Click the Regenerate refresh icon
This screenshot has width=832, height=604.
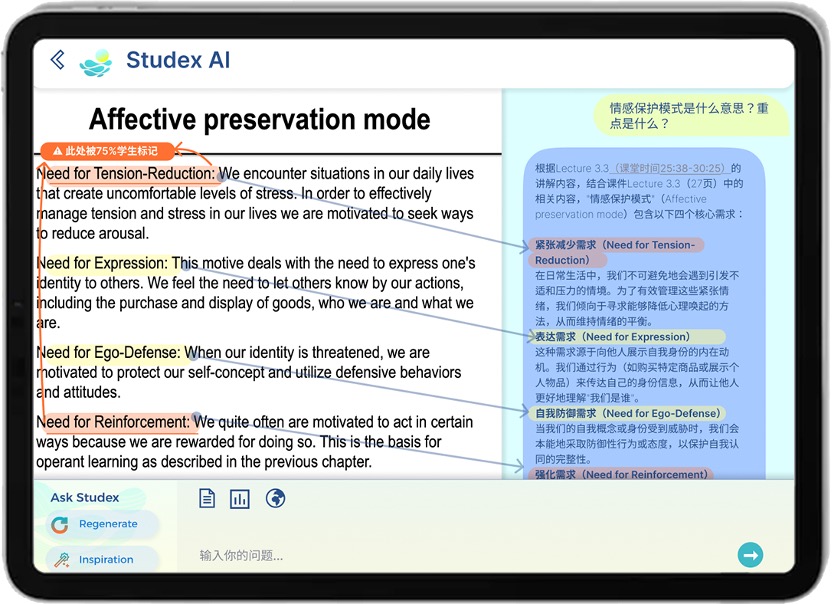click(x=60, y=524)
